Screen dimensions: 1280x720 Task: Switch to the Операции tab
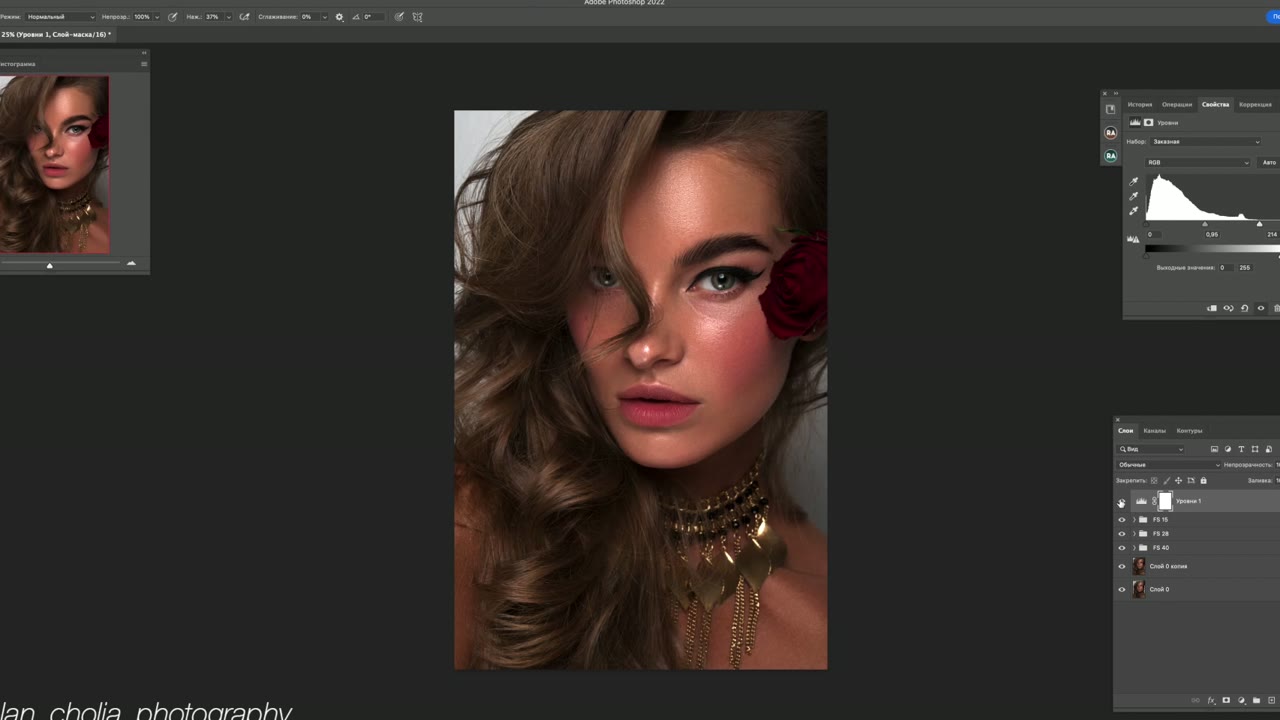pos(1177,105)
